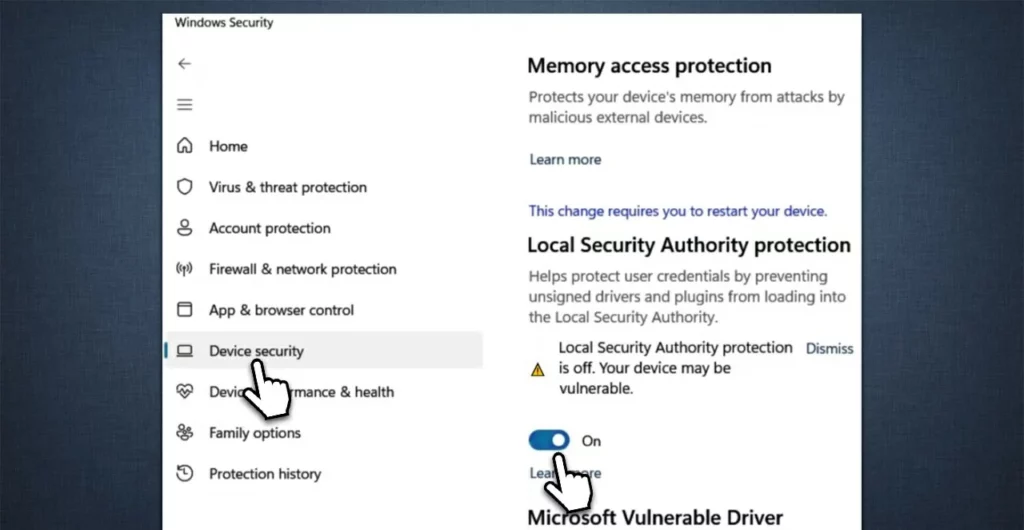This screenshot has height=530, width=1024.
Task: Open Learn more under Memory access protection
Action: point(565,159)
